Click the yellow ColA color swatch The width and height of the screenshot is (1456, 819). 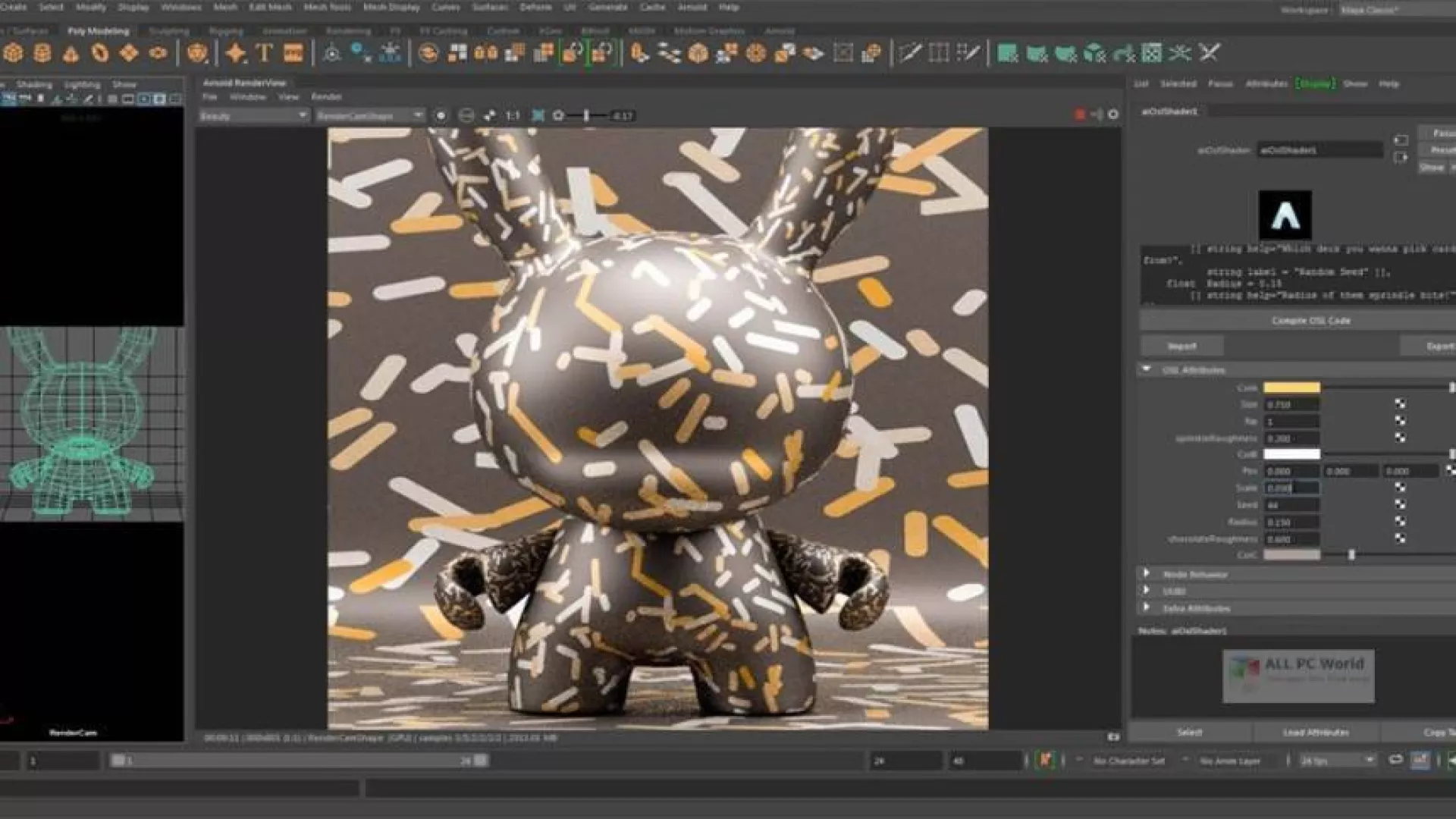[1291, 388]
